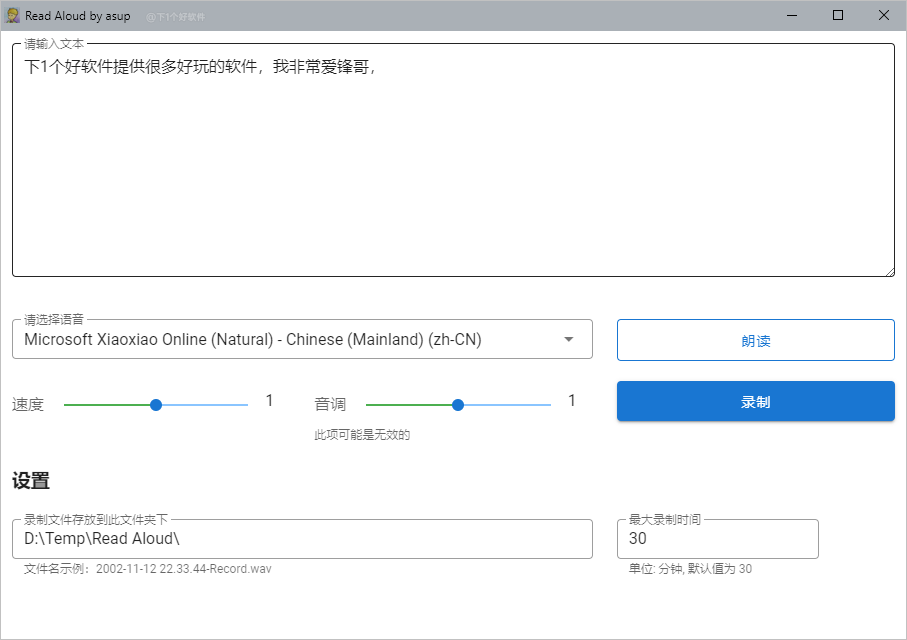This screenshot has width=907, height=640.
Task: Click the 录制文件存放到此文件夹下 path field
Action: [x=302, y=539]
